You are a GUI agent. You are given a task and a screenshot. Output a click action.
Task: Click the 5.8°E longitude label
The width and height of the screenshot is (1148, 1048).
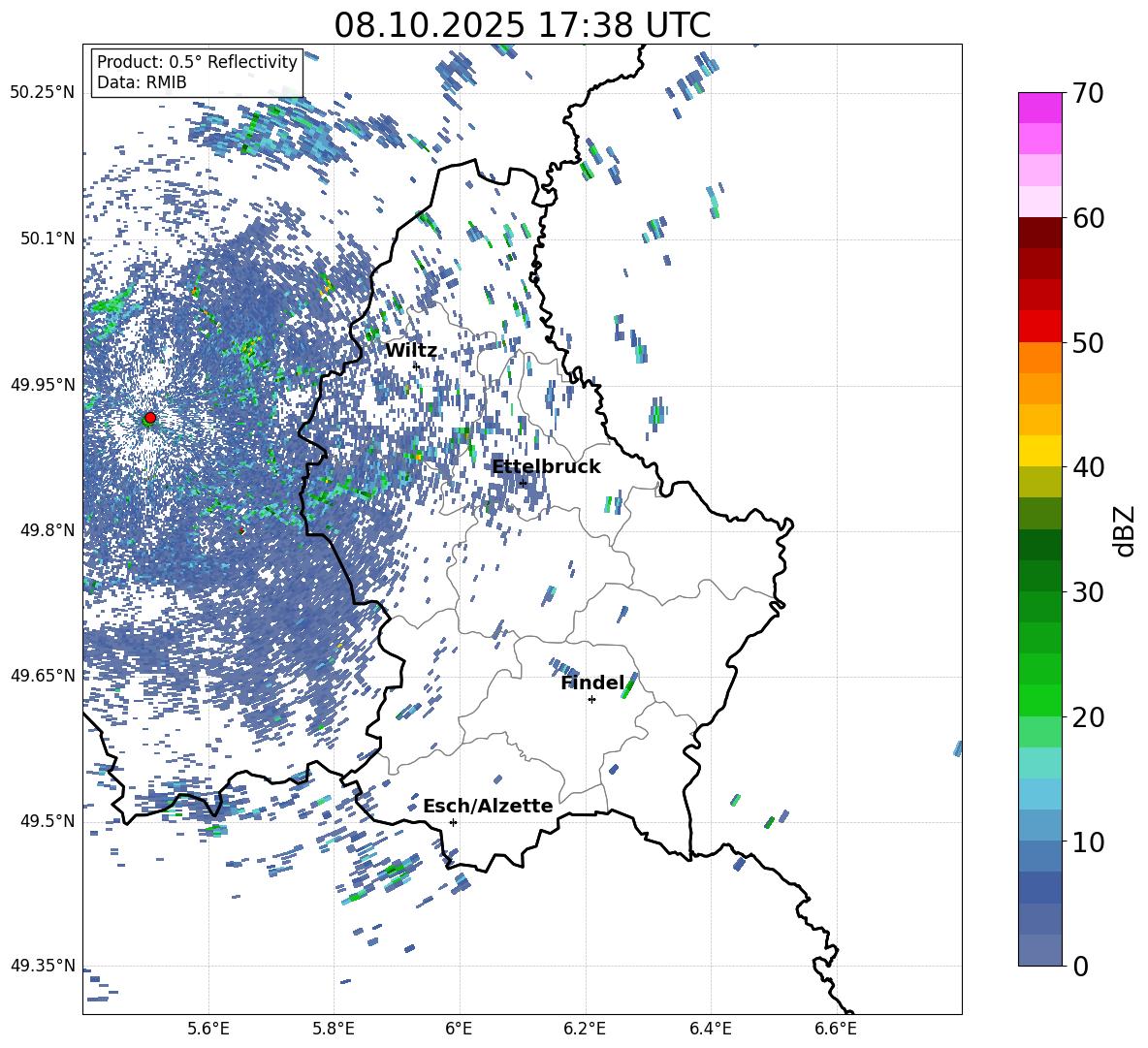click(334, 1029)
